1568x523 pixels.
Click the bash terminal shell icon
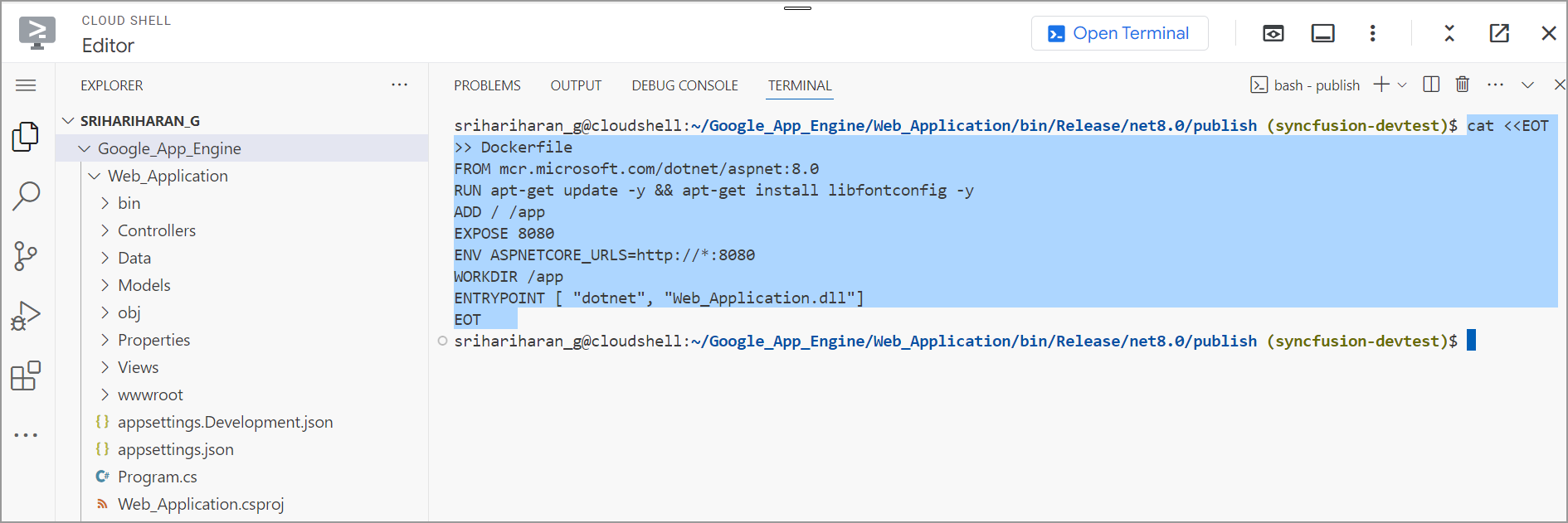click(1259, 85)
